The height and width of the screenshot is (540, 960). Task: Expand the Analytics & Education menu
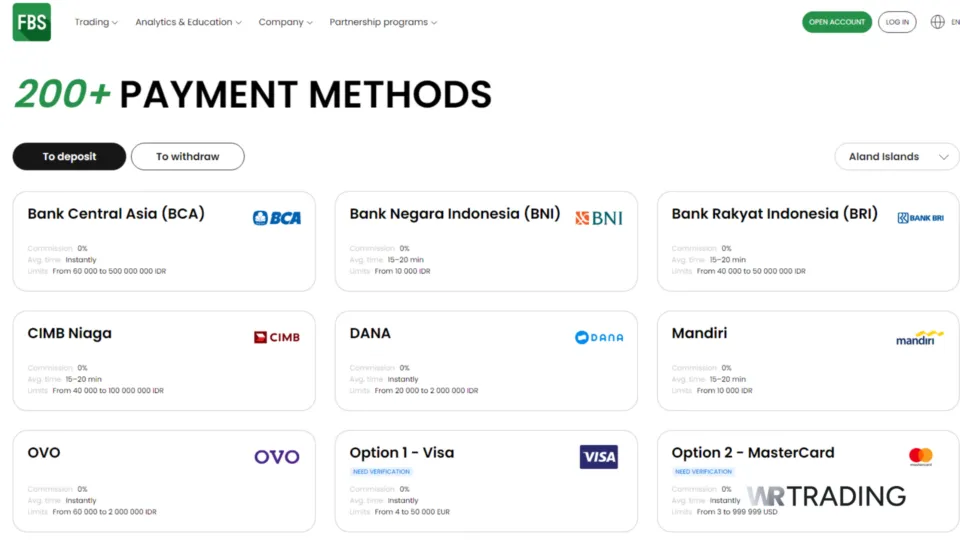[x=188, y=22]
